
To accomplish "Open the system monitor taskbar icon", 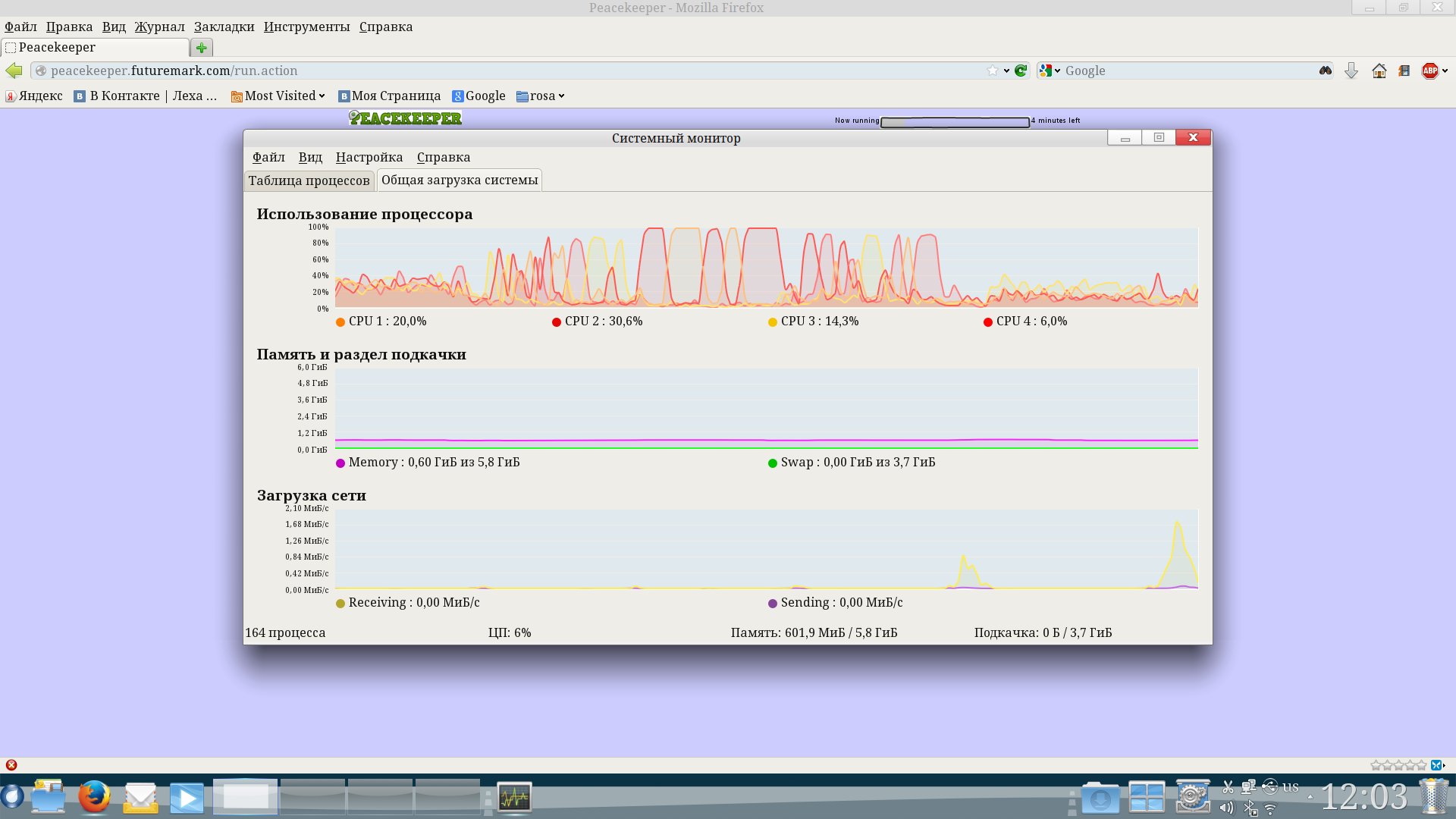I will 514,797.
